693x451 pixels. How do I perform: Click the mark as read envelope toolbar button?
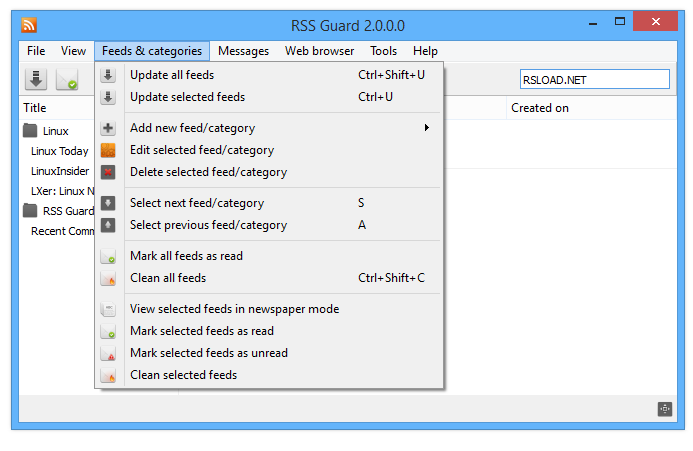point(67,80)
